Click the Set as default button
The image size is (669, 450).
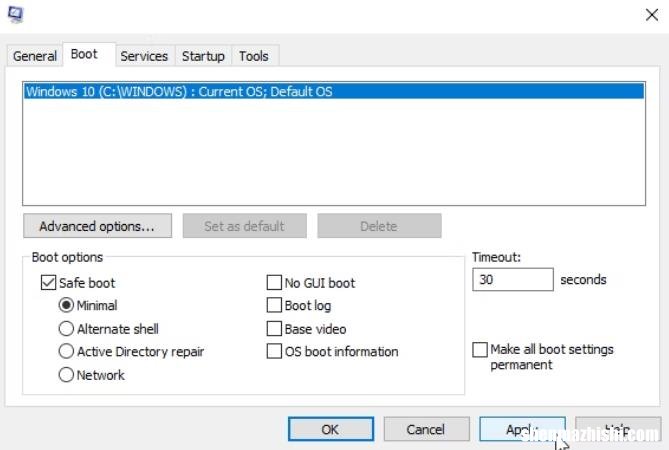tap(244, 226)
